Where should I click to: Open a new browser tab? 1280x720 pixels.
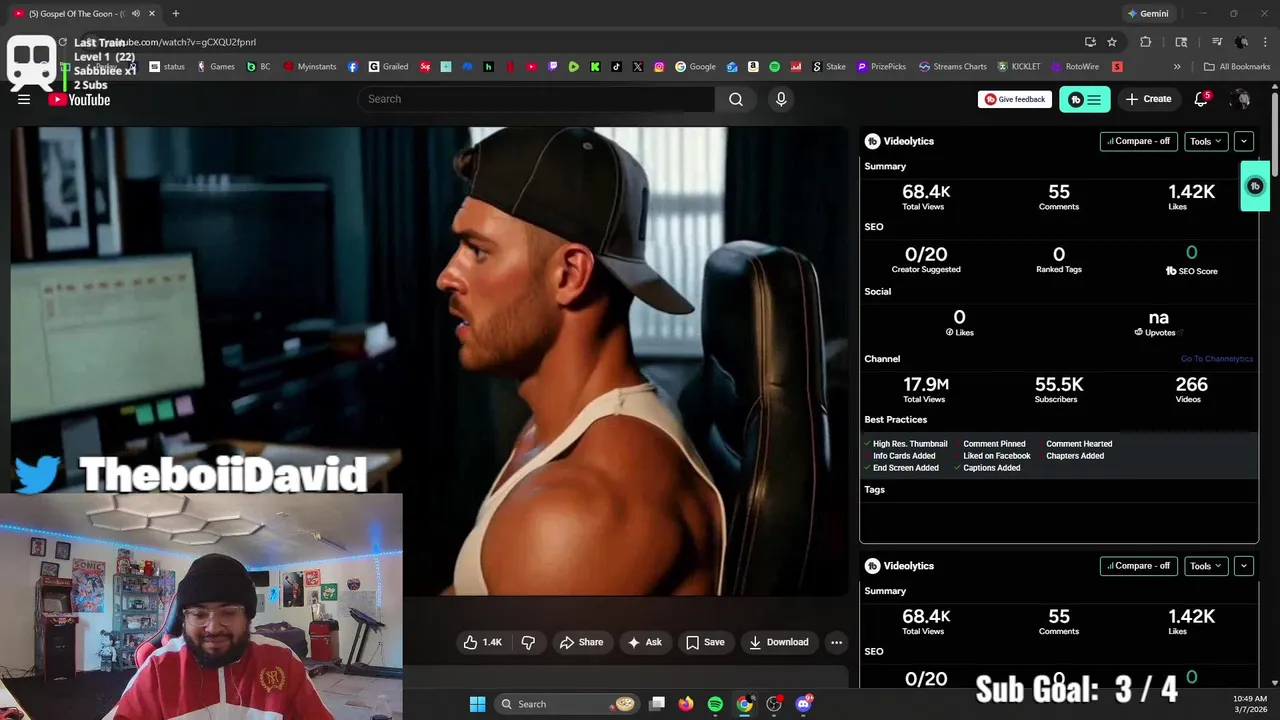[x=175, y=13]
